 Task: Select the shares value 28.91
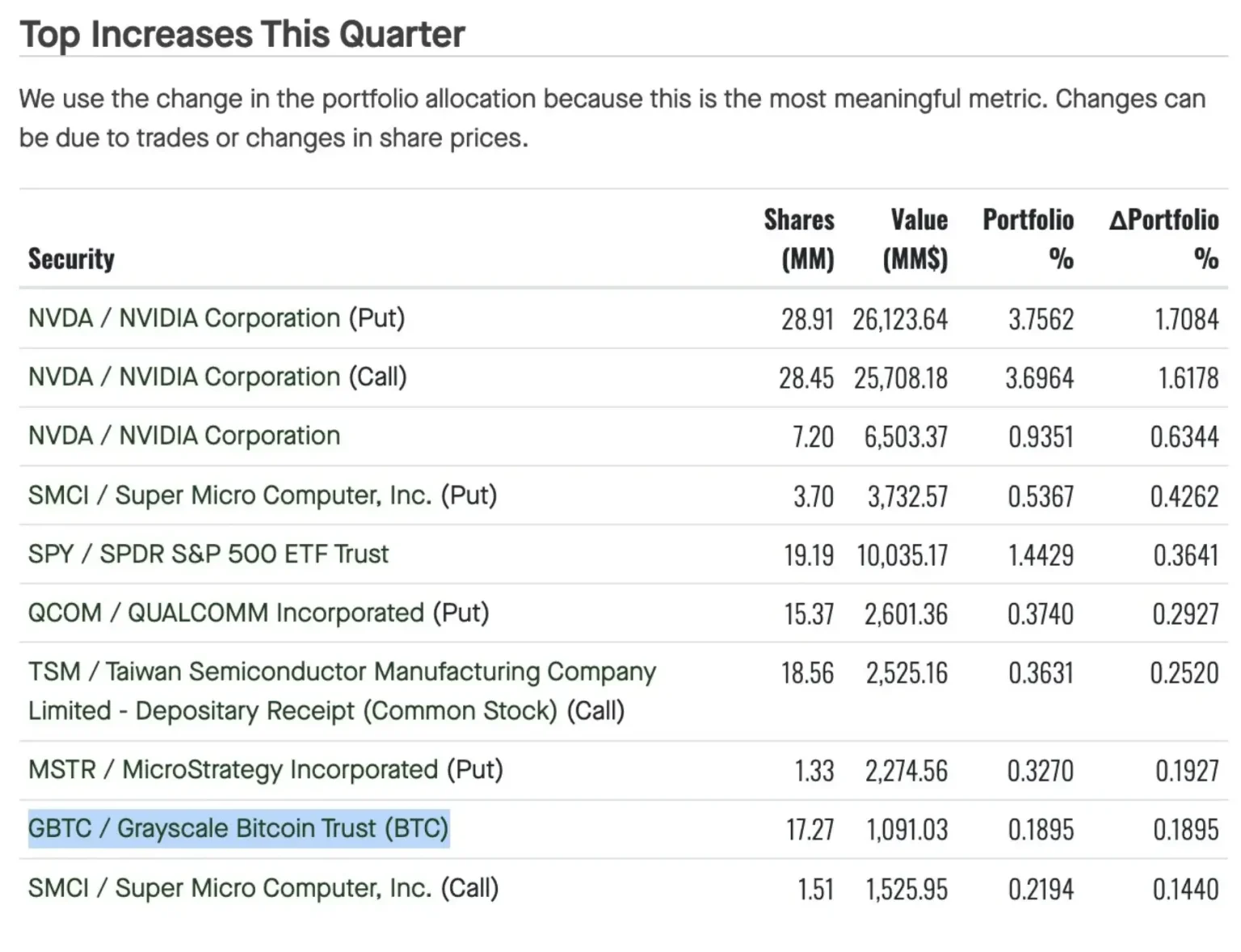click(x=807, y=319)
